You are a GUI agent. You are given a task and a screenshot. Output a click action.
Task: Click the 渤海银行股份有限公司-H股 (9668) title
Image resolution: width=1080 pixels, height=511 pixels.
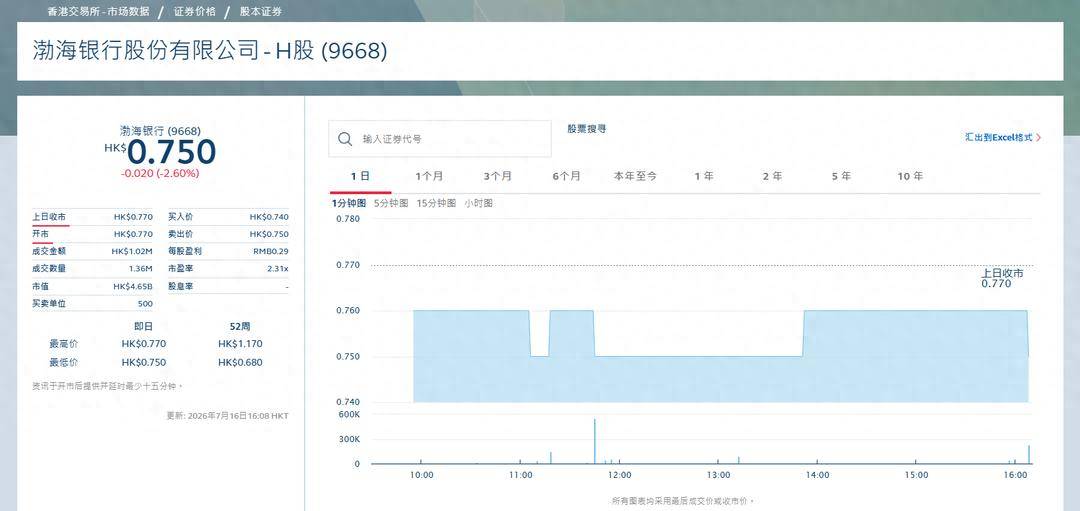(209, 51)
